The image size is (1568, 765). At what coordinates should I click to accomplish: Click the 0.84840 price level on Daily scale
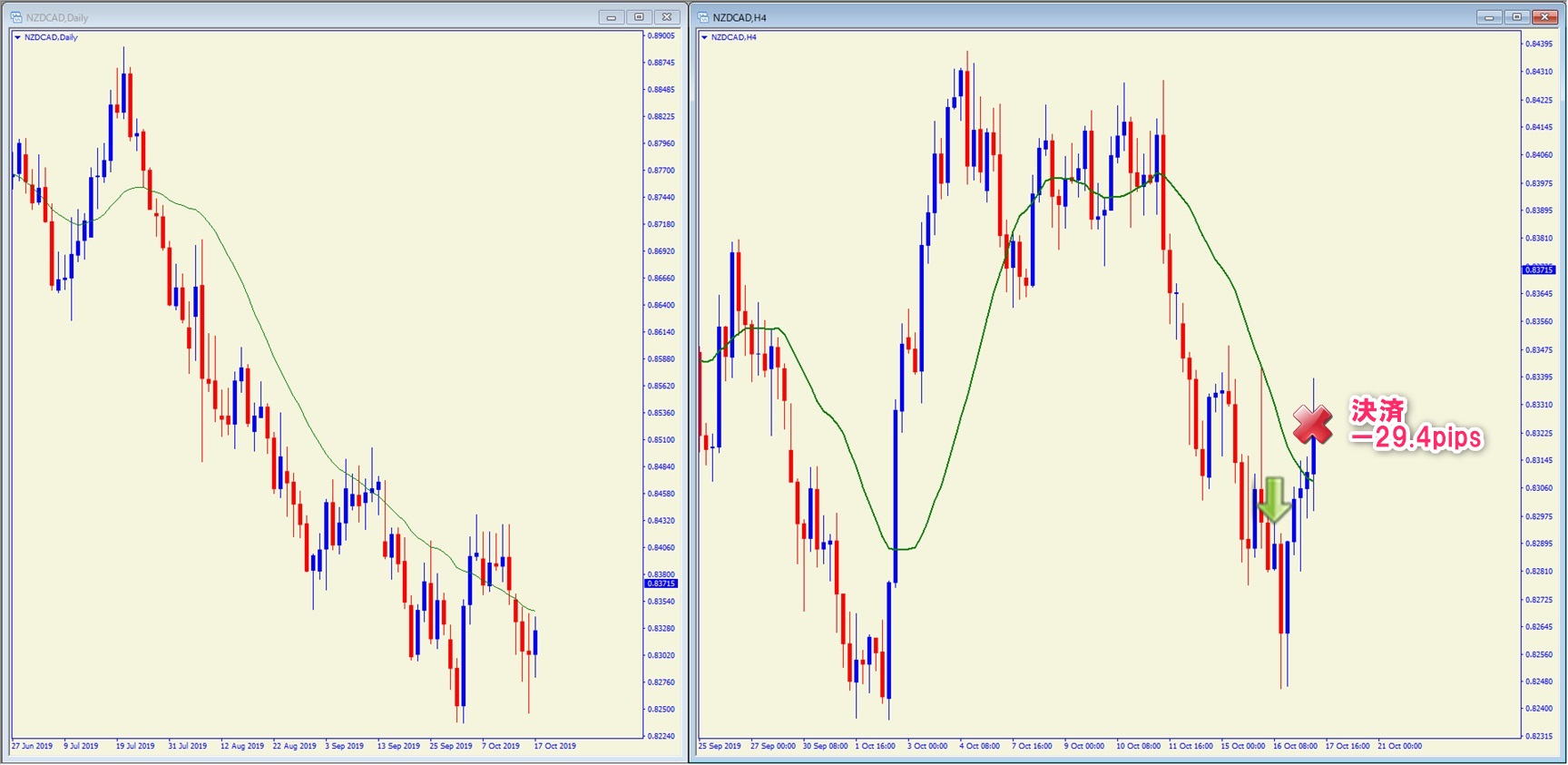(661, 466)
